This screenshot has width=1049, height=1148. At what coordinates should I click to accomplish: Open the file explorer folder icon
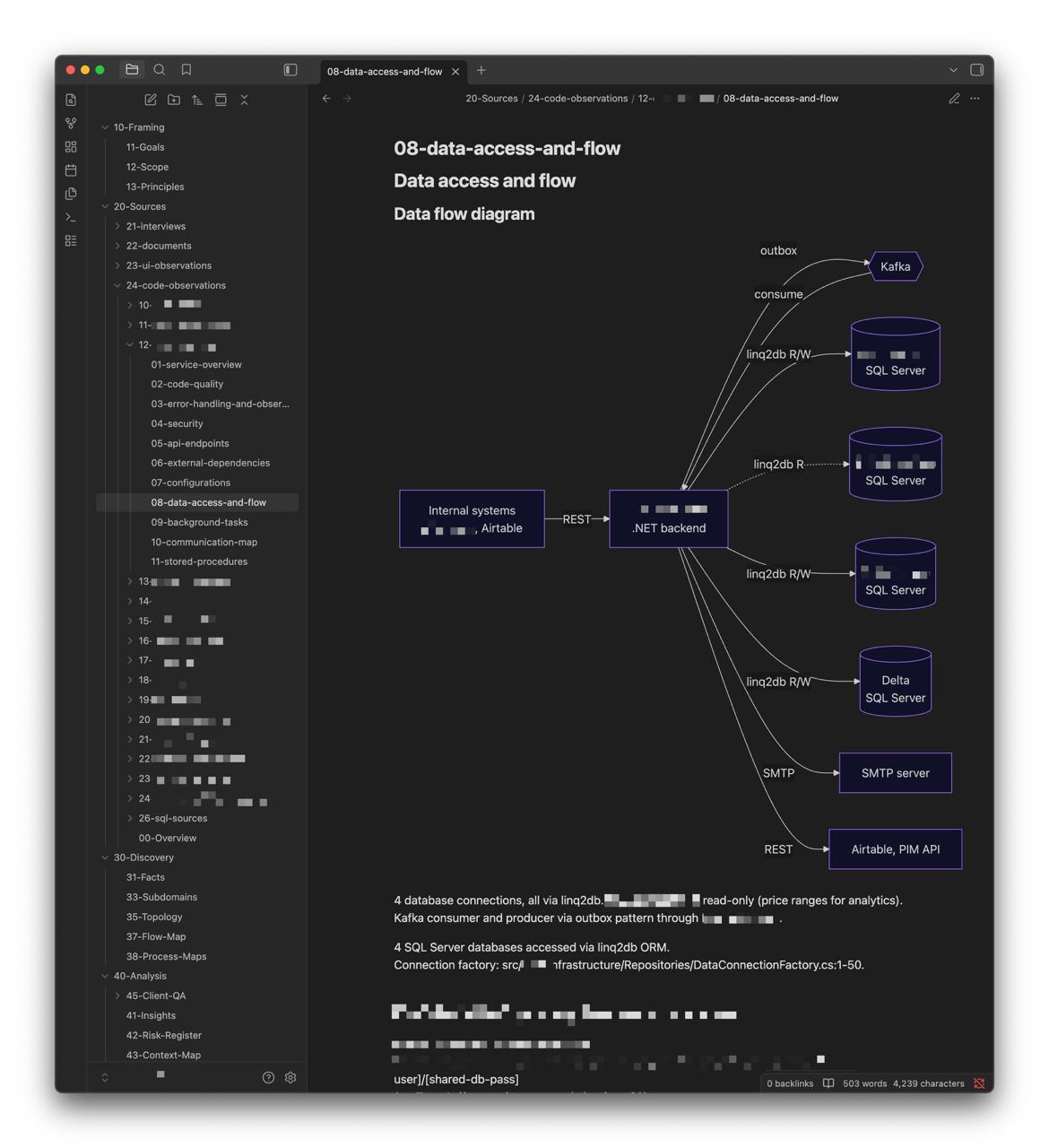pyautogui.click(x=132, y=70)
